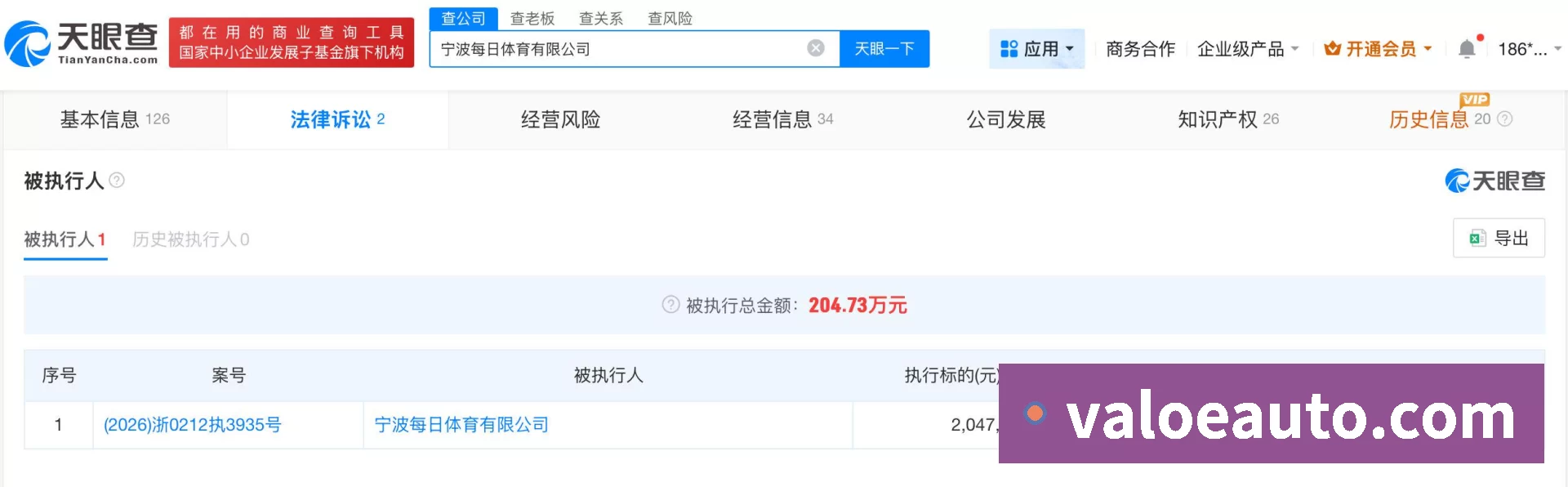Expand 开通会员 dropdown arrow
The image size is (1568, 487).
point(1428,49)
